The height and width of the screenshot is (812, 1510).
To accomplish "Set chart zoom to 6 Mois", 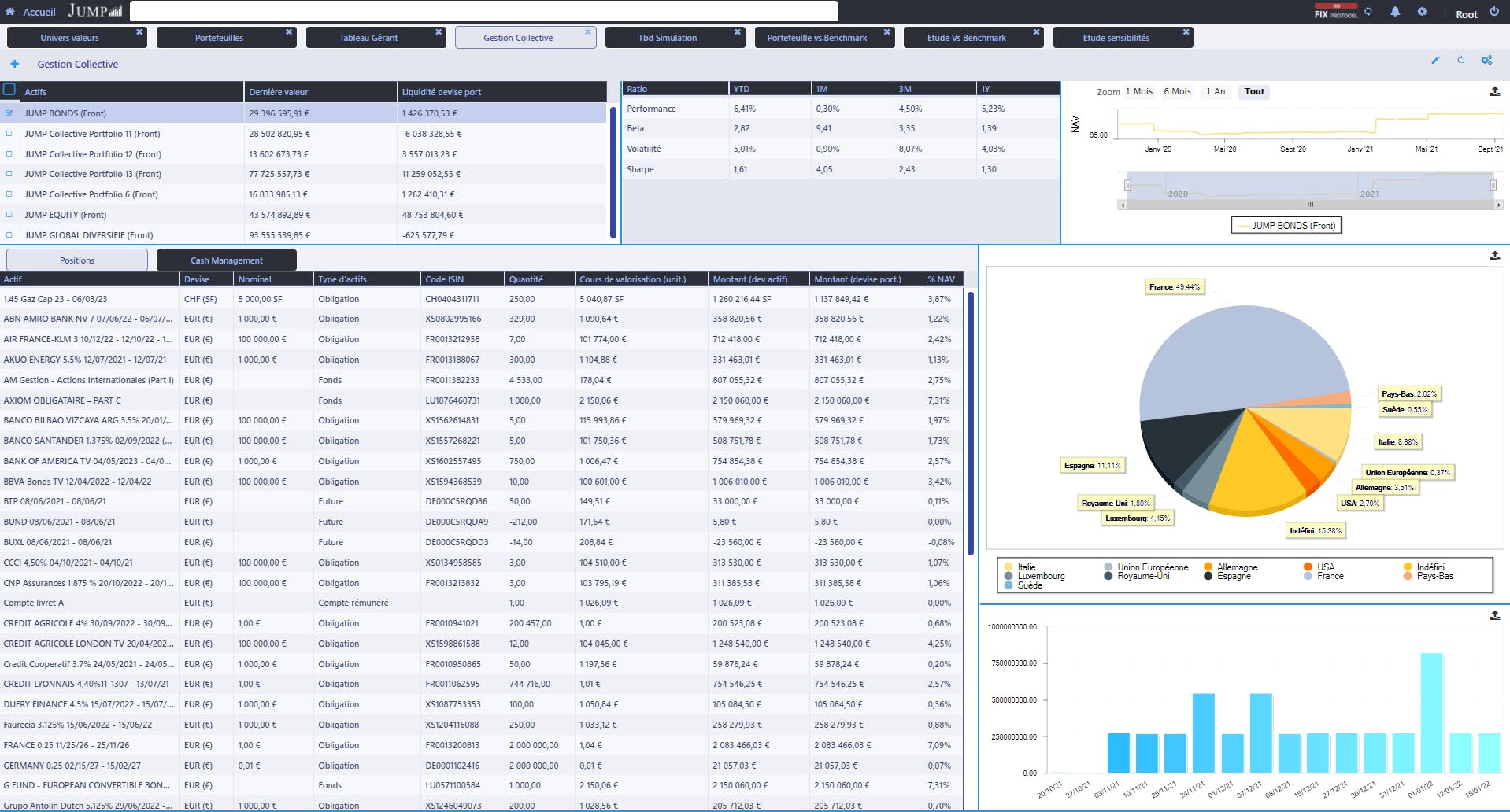I will (x=1178, y=91).
